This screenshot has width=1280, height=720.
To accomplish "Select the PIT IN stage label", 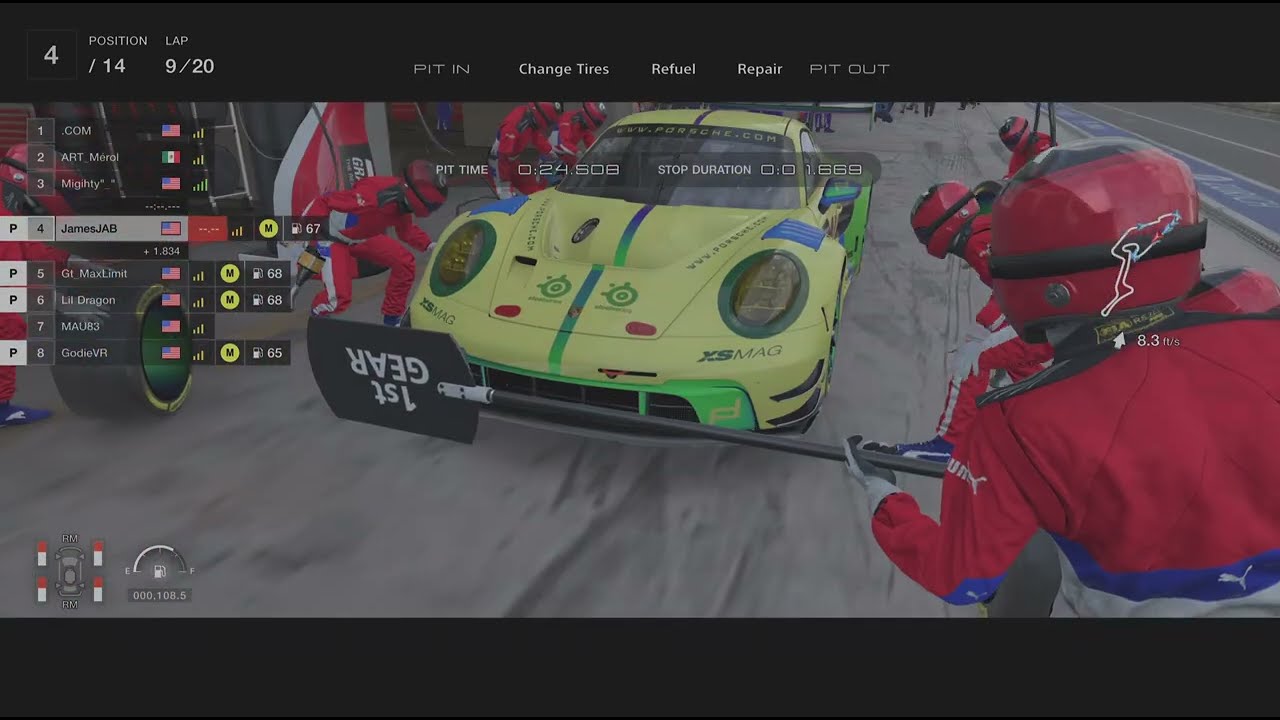I will coord(442,69).
